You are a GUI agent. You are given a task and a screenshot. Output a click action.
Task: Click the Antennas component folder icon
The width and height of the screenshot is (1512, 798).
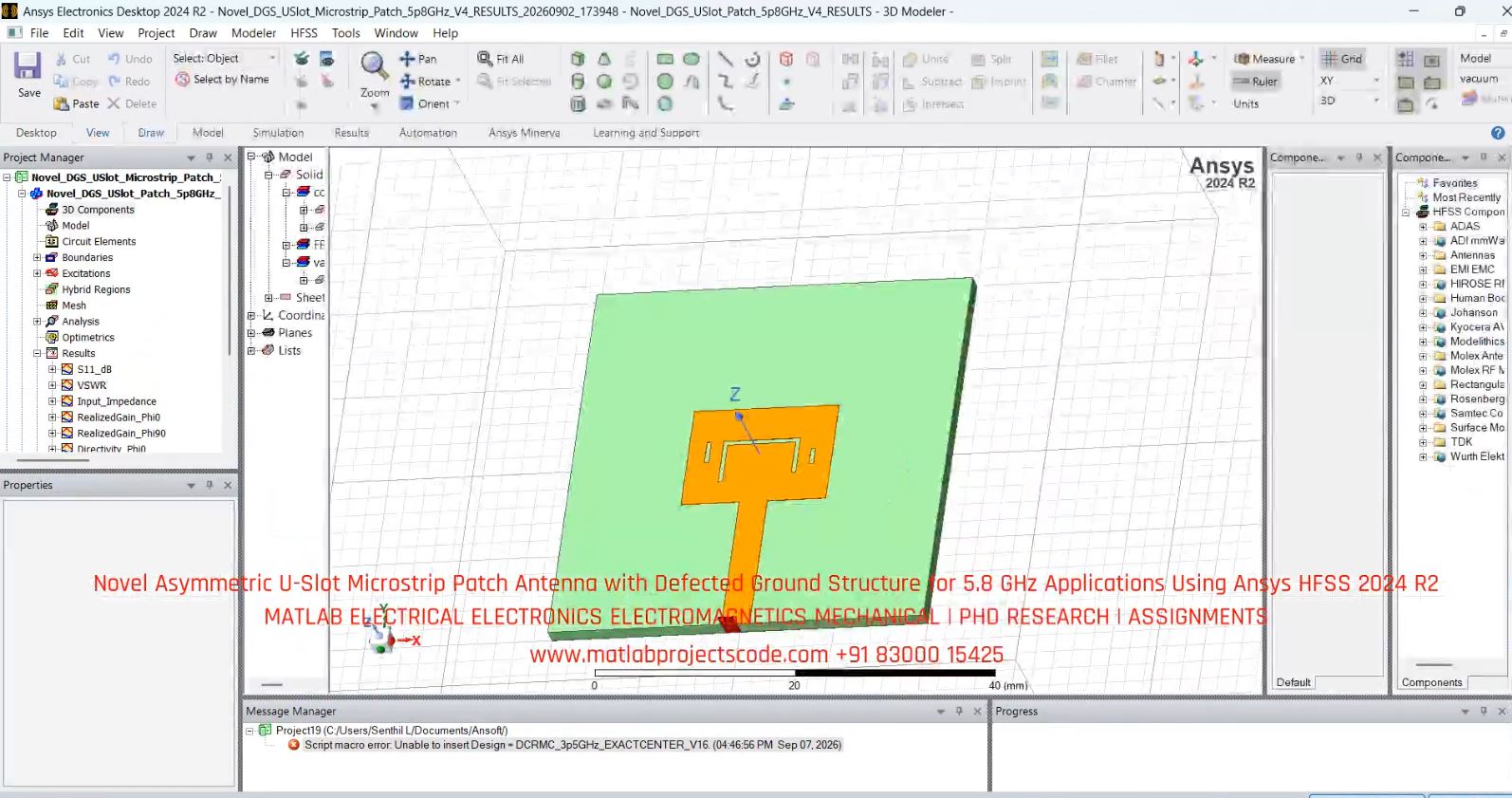click(x=1439, y=255)
